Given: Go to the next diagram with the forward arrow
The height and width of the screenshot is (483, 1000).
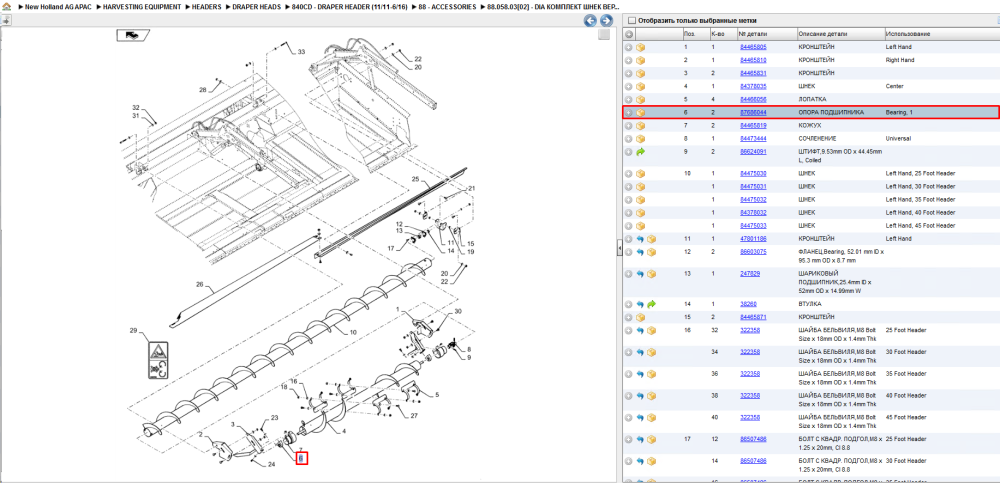Looking at the screenshot, I should coord(606,20).
